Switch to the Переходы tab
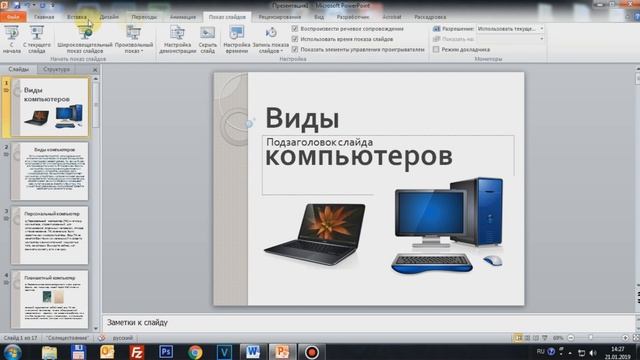This screenshot has height=360, width=640. pos(144,17)
